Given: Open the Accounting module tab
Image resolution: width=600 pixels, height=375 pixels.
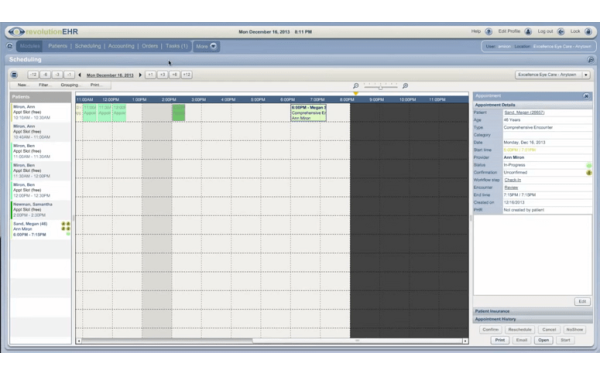Looking at the screenshot, I should [x=121, y=46].
